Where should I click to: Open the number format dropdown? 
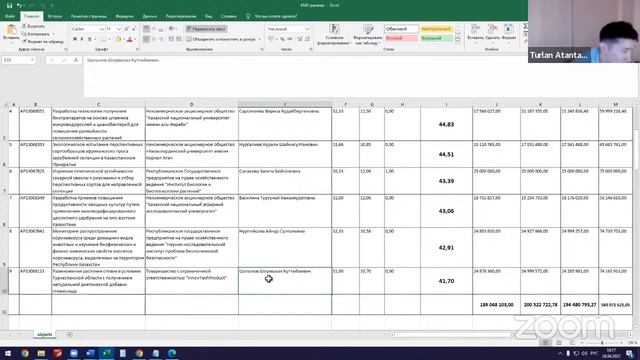point(307,29)
